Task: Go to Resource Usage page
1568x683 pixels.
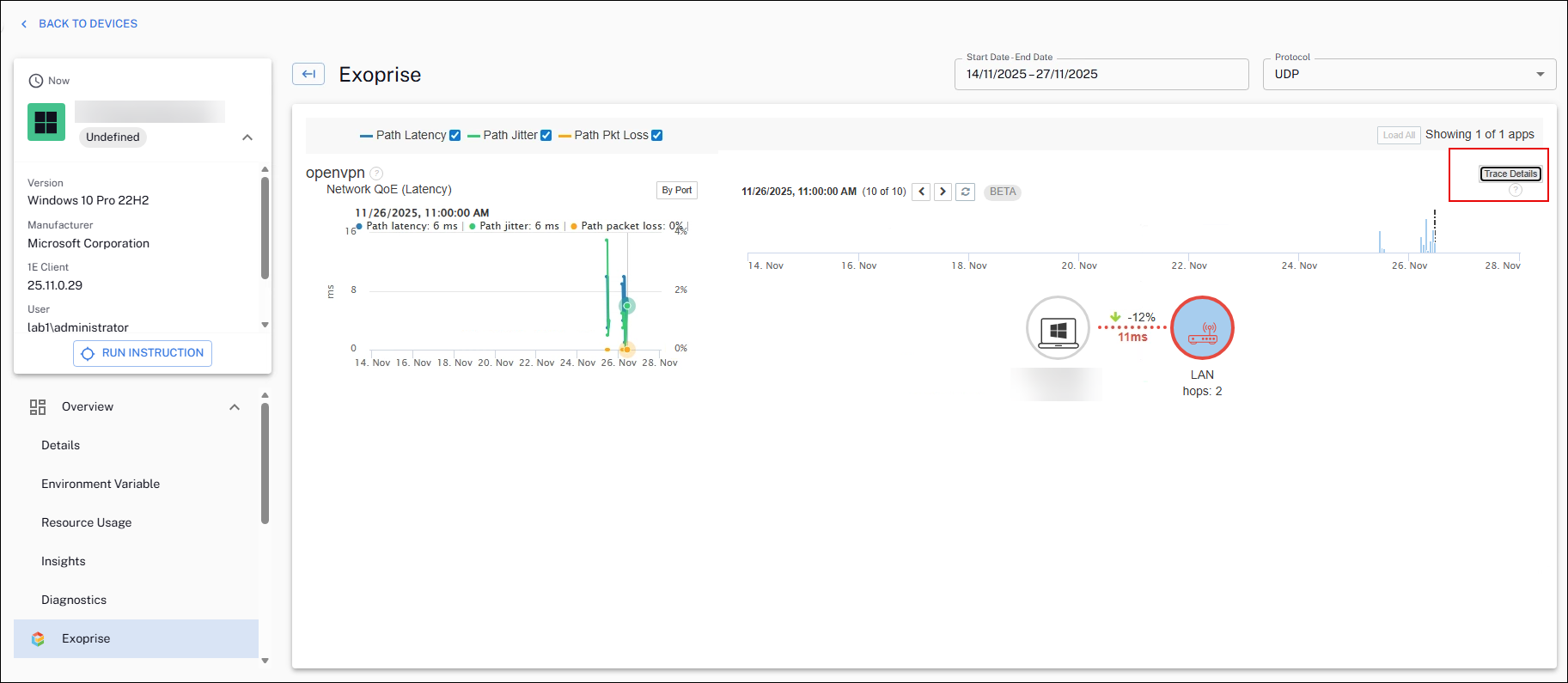Action: pyautogui.click(x=87, y=522)
